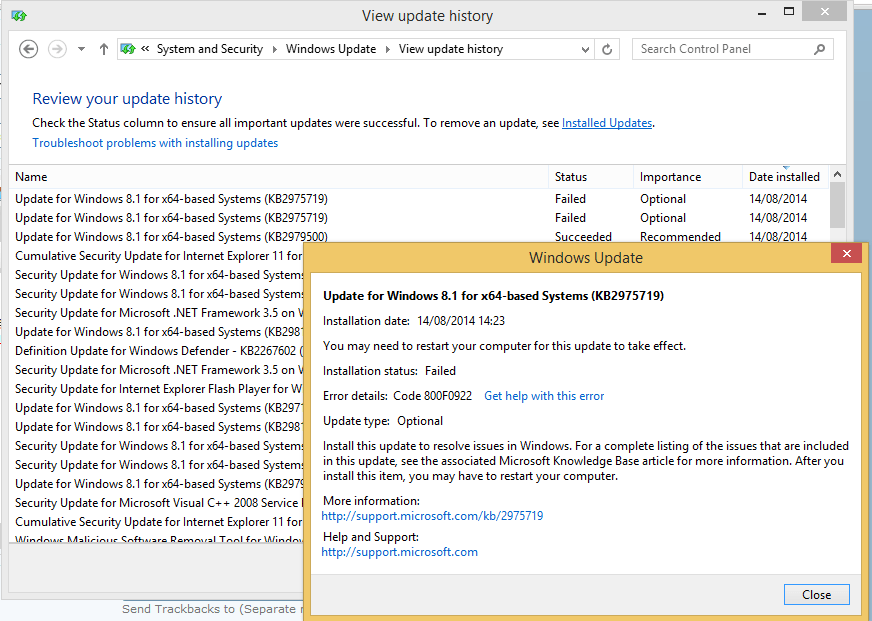
Task: Select the KB2979500 update row
Action: (419, 237)
